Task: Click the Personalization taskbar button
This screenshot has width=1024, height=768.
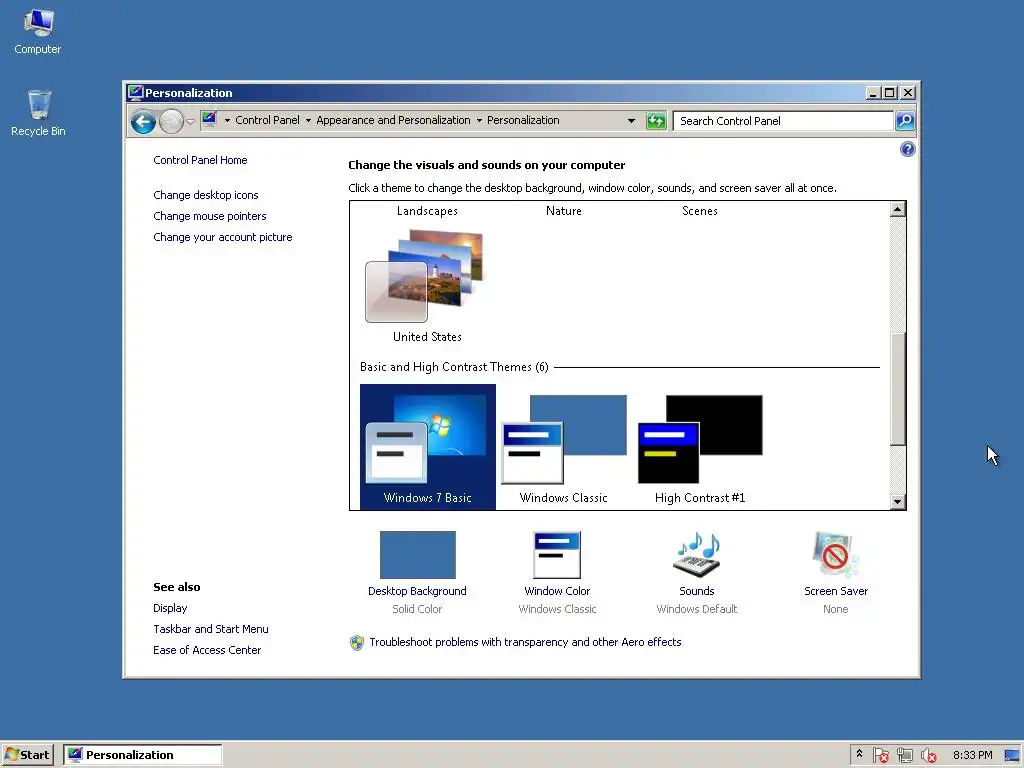Action: click(143, 755)
